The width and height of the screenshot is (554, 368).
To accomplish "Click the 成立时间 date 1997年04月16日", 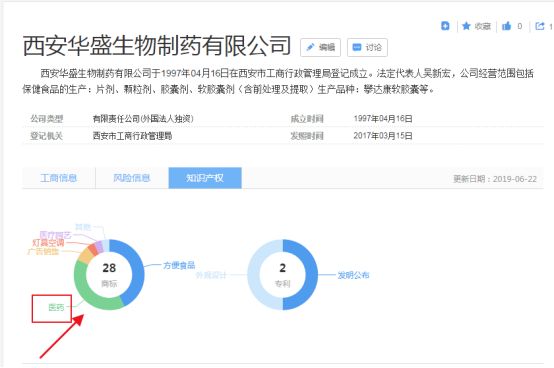I will point(383,119).
